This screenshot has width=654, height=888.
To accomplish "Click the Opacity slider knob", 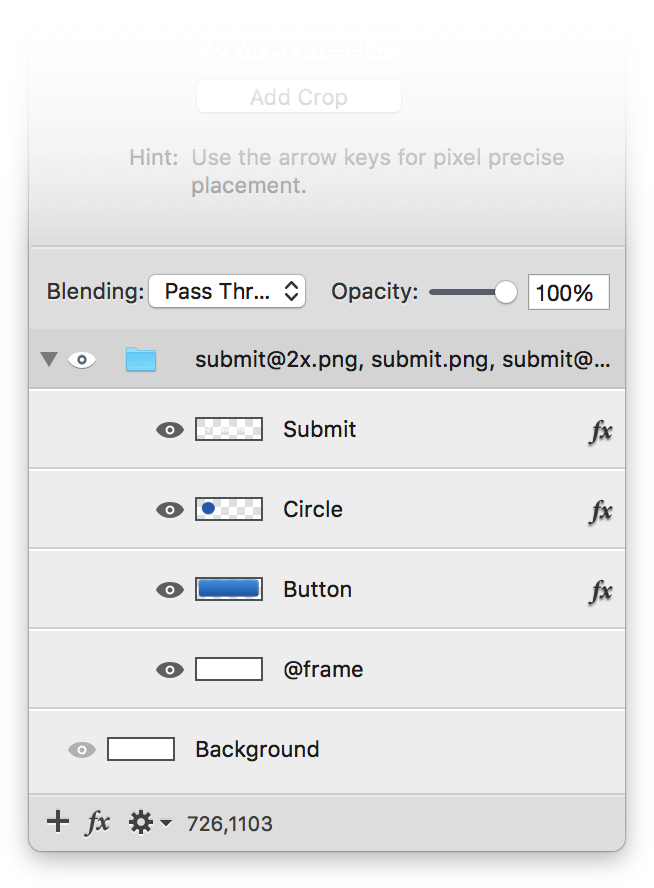I will tap(506, 292).
